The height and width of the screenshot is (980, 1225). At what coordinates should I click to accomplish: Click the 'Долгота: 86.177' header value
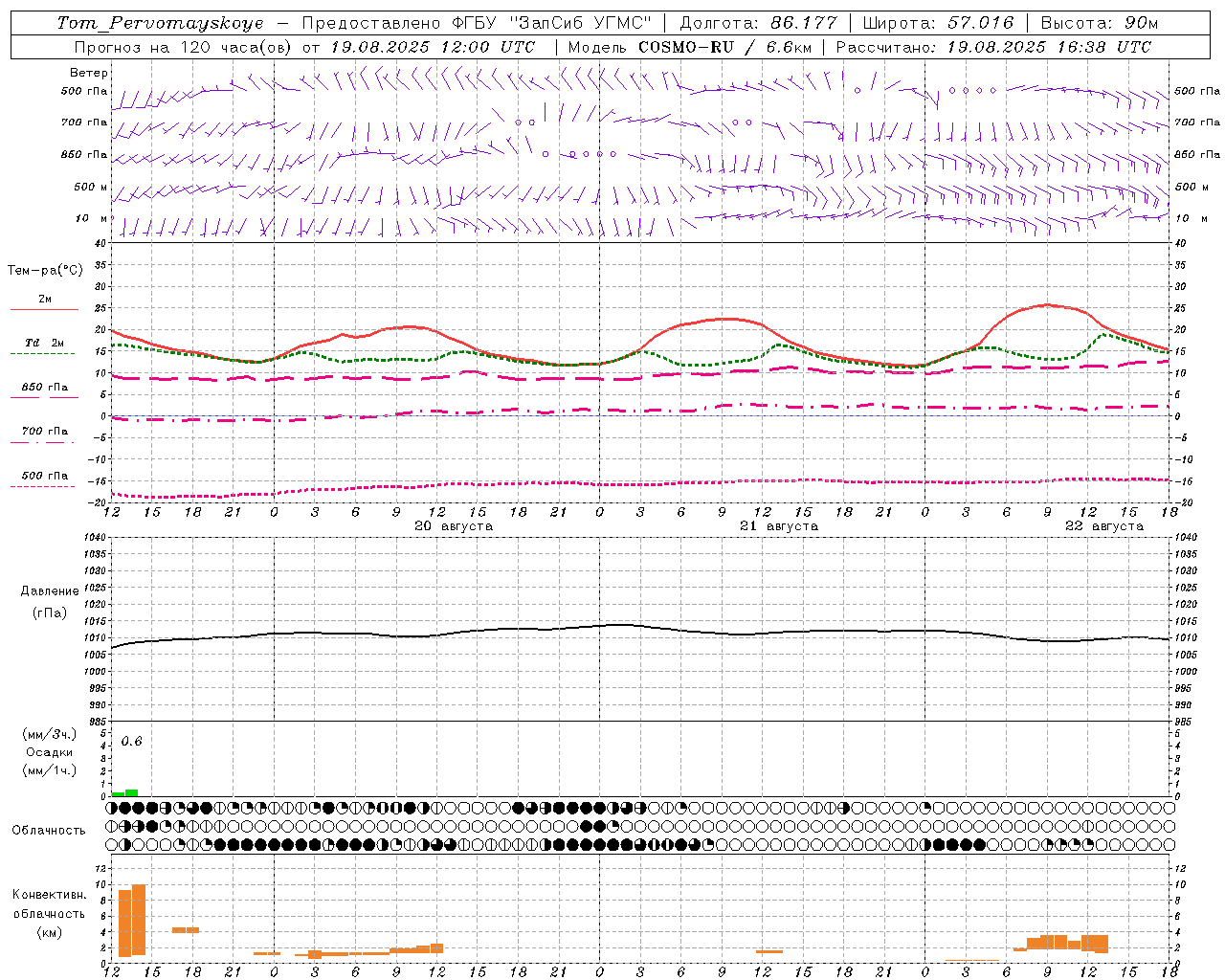(x=758, y=23)
